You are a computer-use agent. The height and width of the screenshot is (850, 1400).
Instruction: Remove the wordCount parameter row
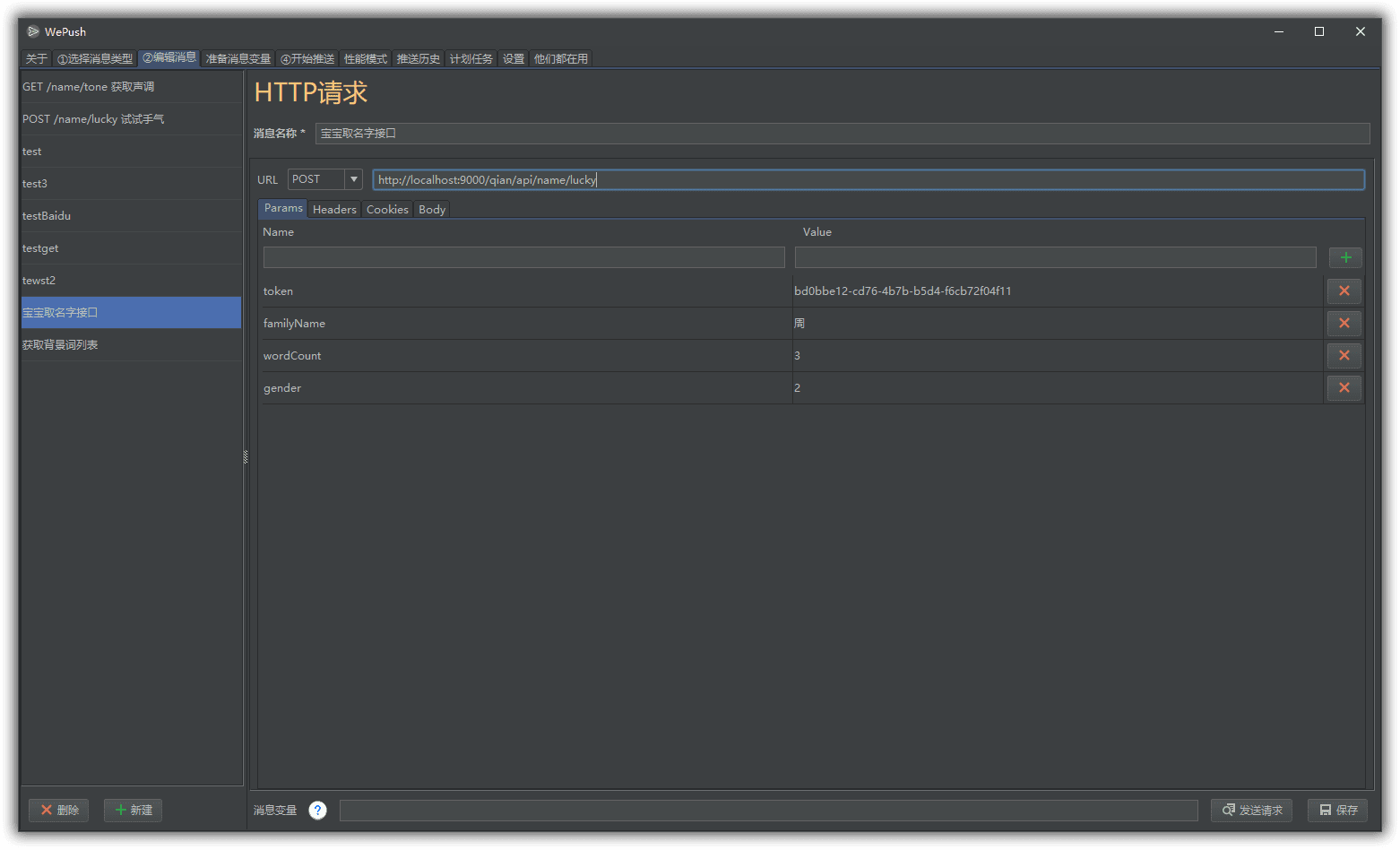pos(1344,355)
